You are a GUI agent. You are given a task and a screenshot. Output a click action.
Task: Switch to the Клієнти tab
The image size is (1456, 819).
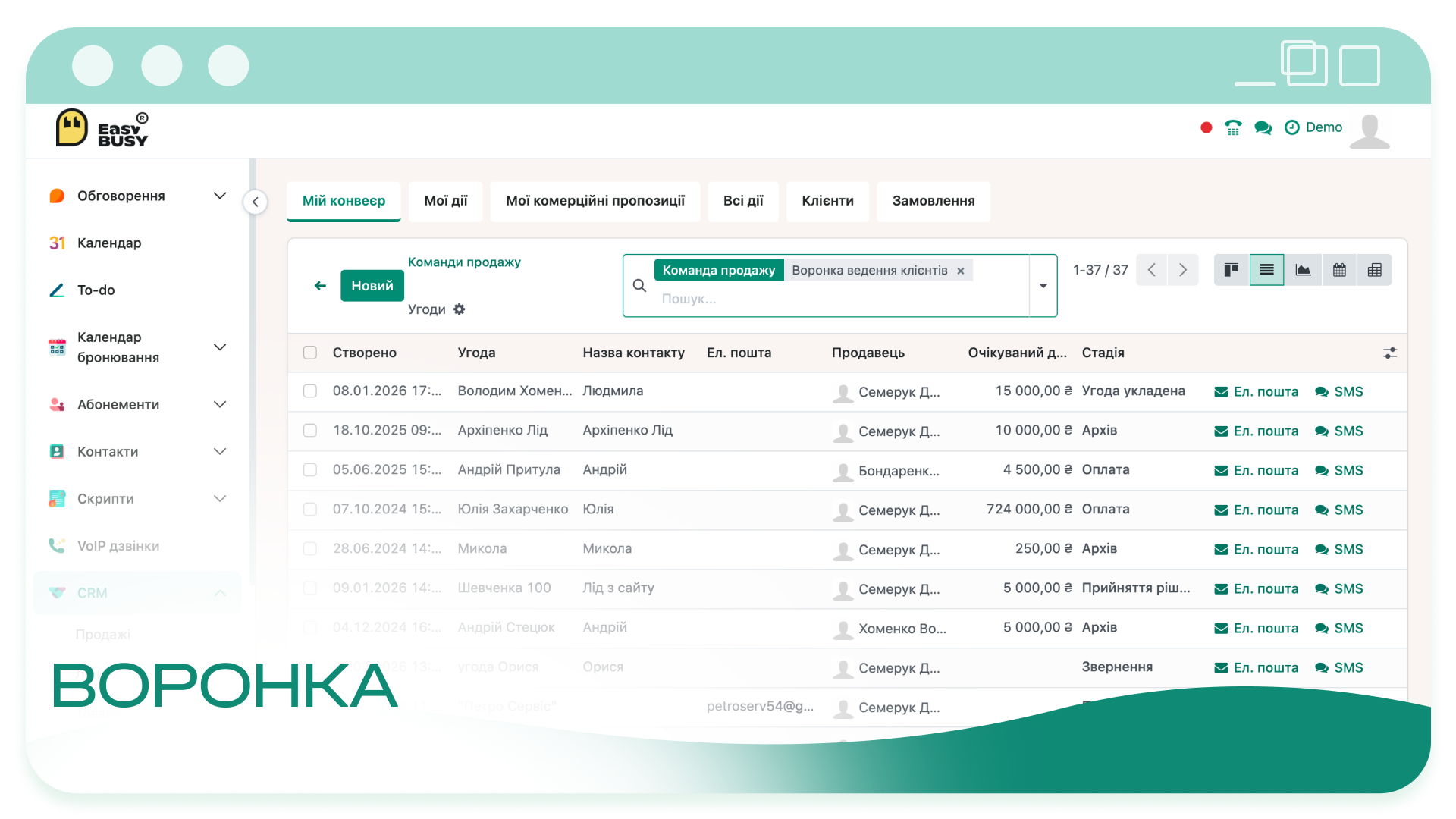827,201
